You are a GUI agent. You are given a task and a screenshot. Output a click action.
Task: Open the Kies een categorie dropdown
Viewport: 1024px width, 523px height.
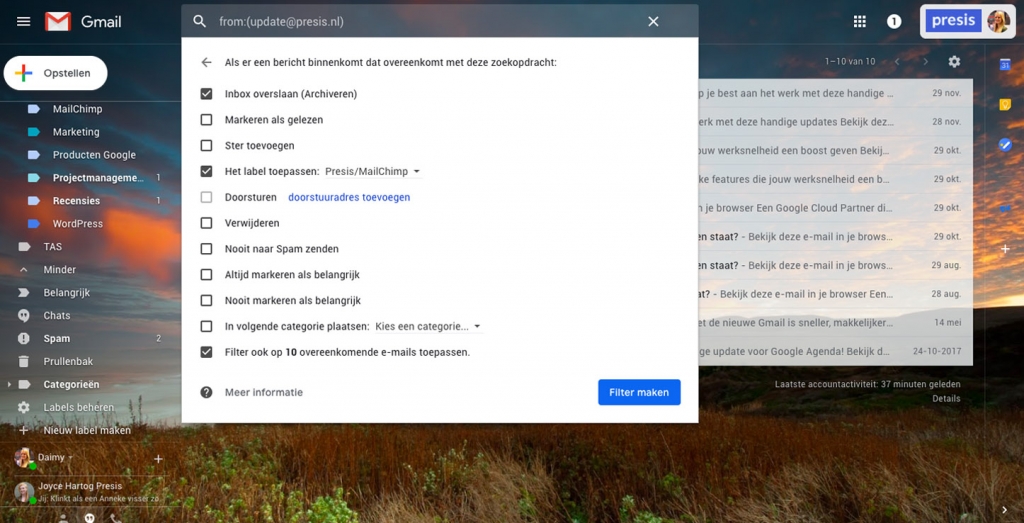click(428, 326)
